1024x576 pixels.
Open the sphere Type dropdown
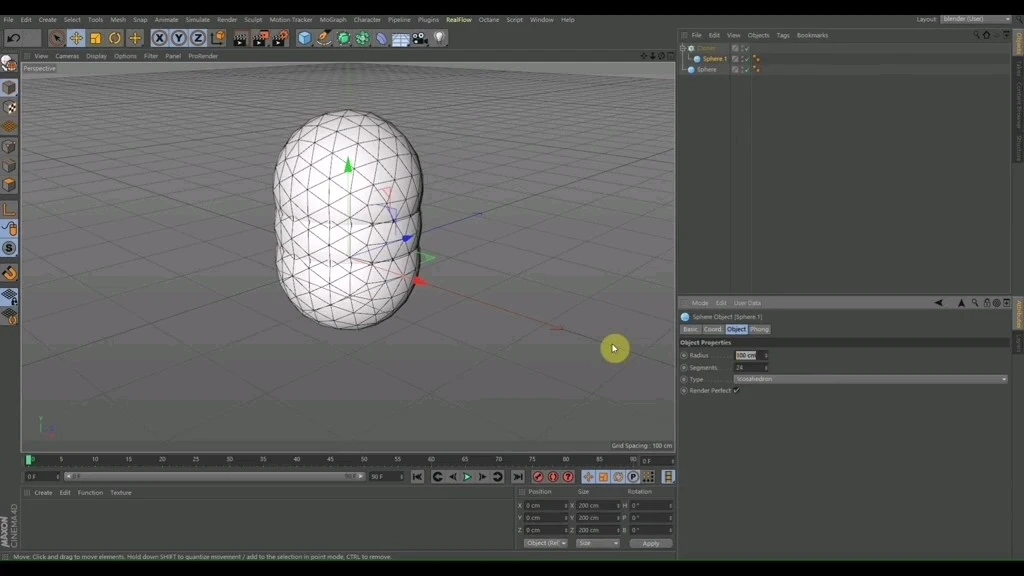[x=871, y=379]
